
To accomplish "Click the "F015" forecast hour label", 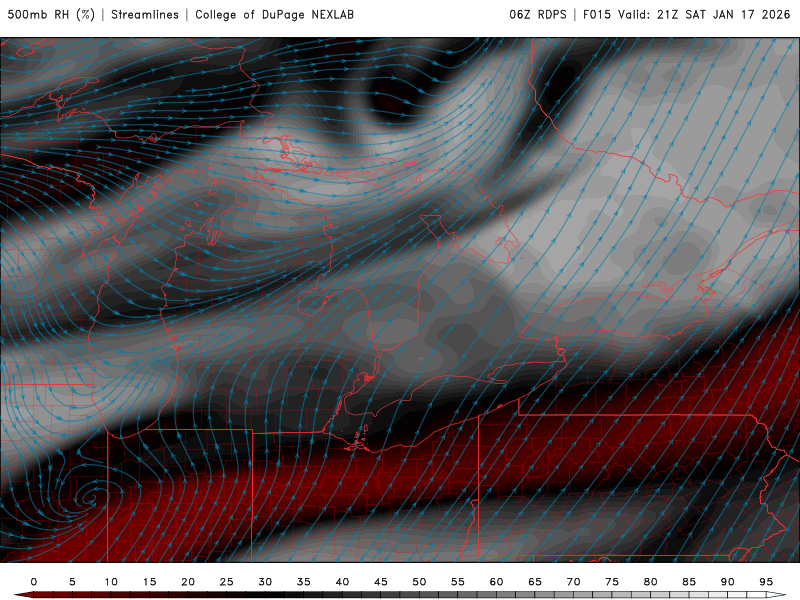I will point(597,14).
